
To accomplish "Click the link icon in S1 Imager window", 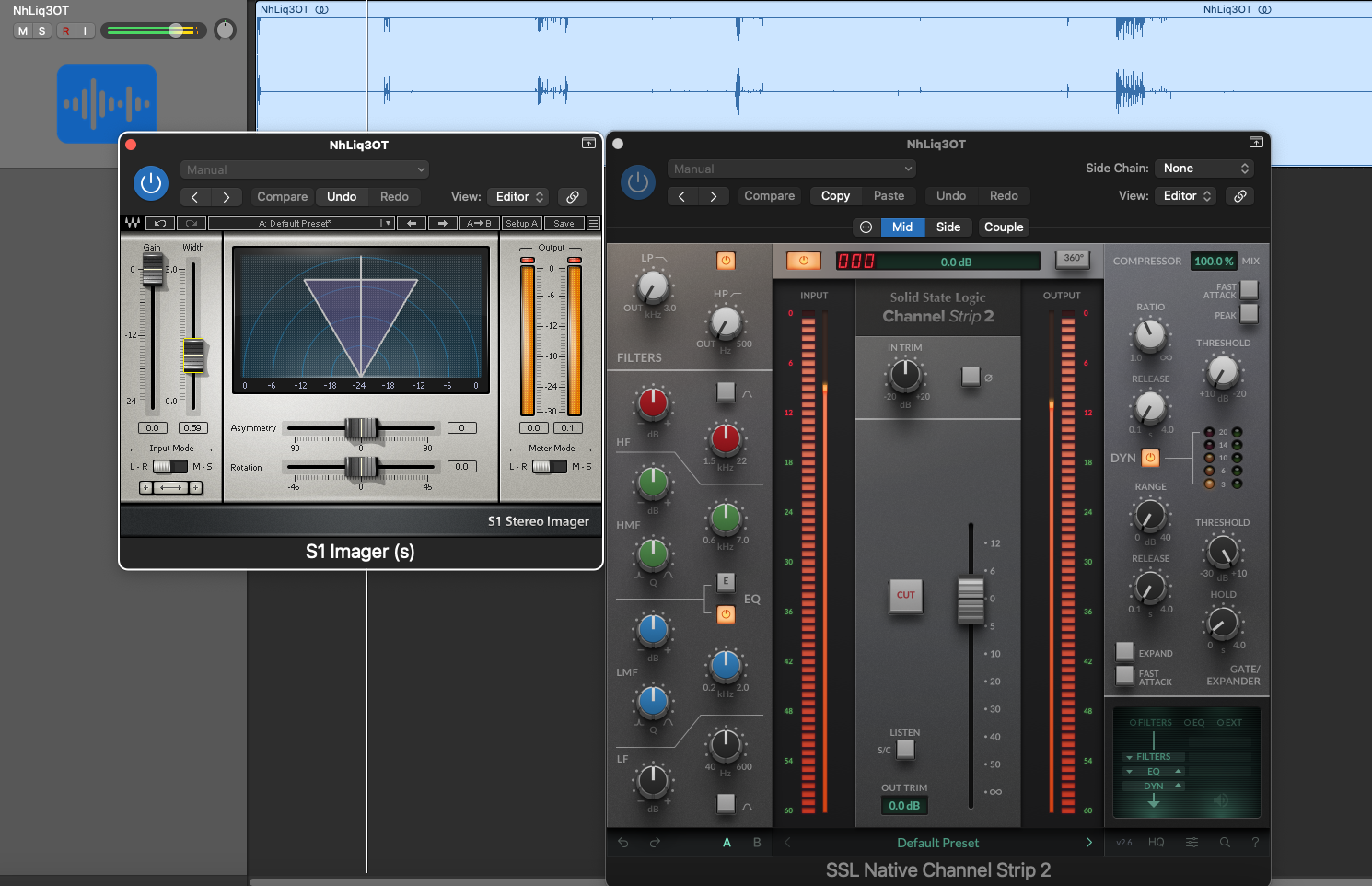I will (573, 197).
